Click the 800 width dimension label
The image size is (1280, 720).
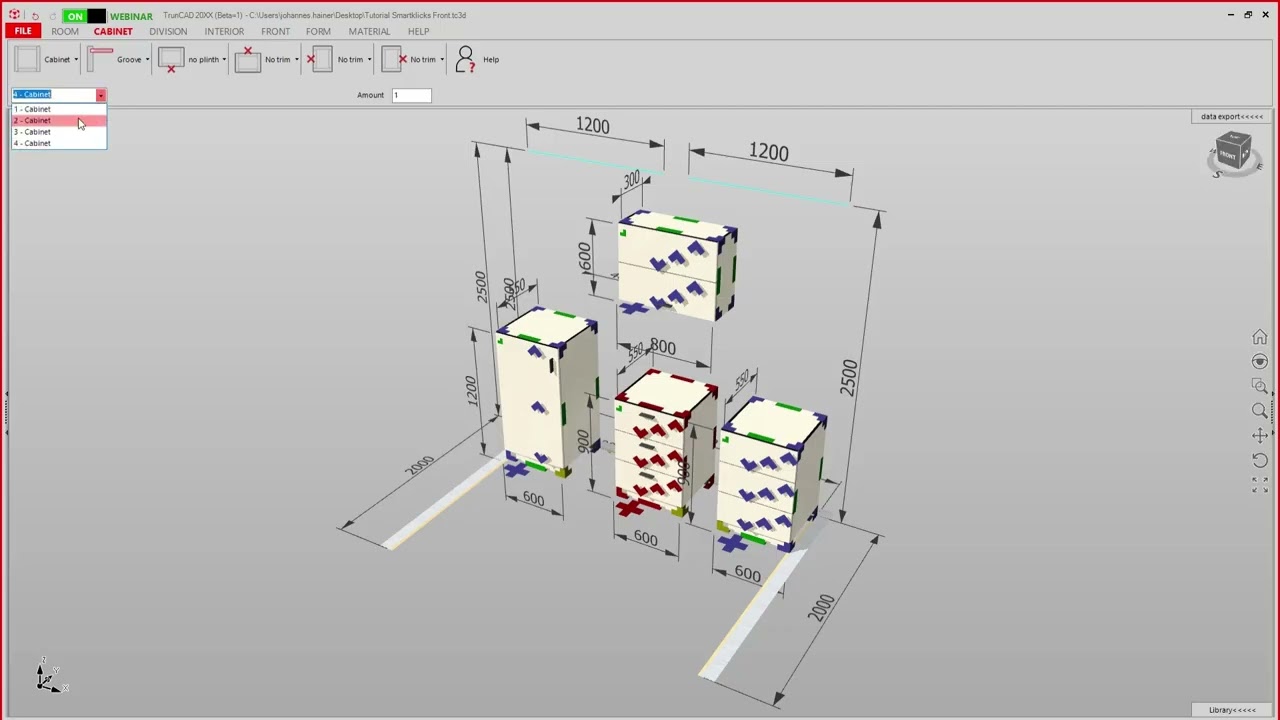click(x=663, y=347)
